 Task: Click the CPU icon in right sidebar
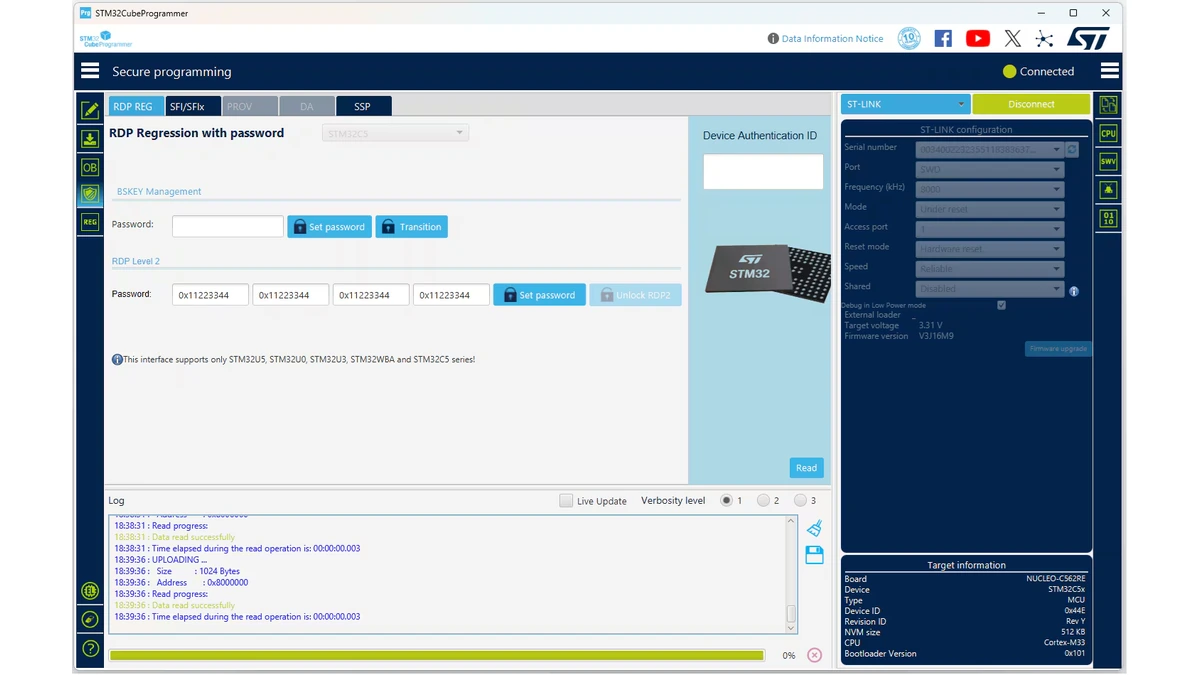[1108, 133]
